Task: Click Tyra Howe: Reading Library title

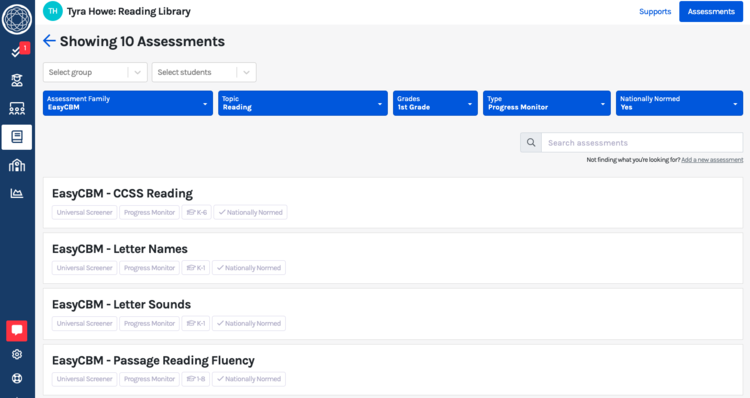Action: pyautogui.click(x=129, y=11)
